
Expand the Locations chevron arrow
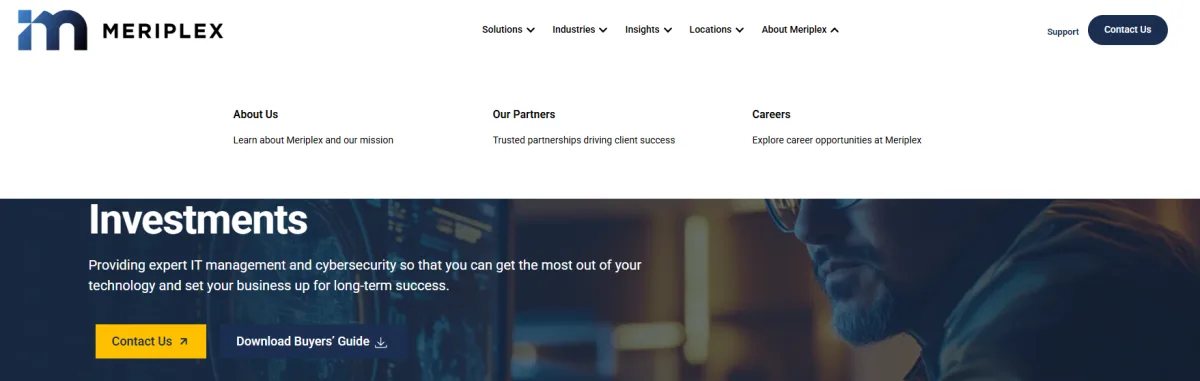click(x=739, y=30)
